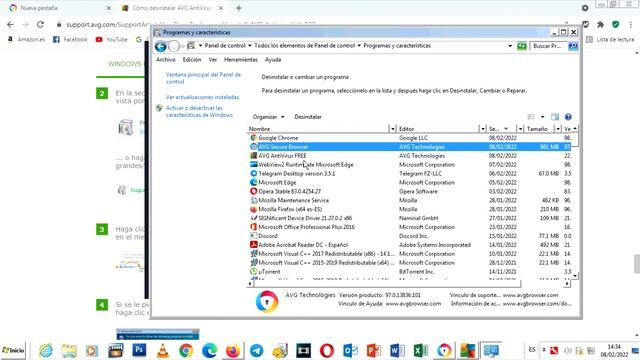Click Chrome back navigation arrow

pyautogui.click(x=10, y=24)
